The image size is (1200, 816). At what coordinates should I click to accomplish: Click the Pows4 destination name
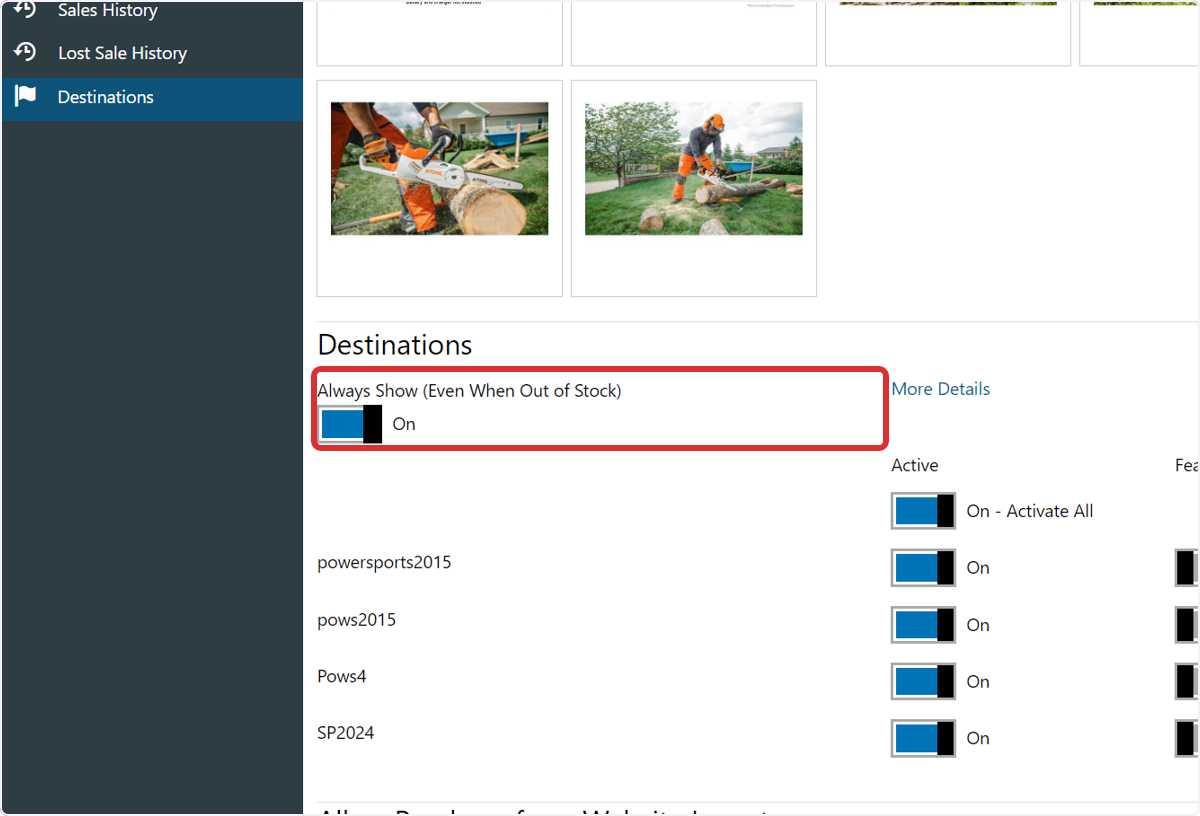point(342,677)
